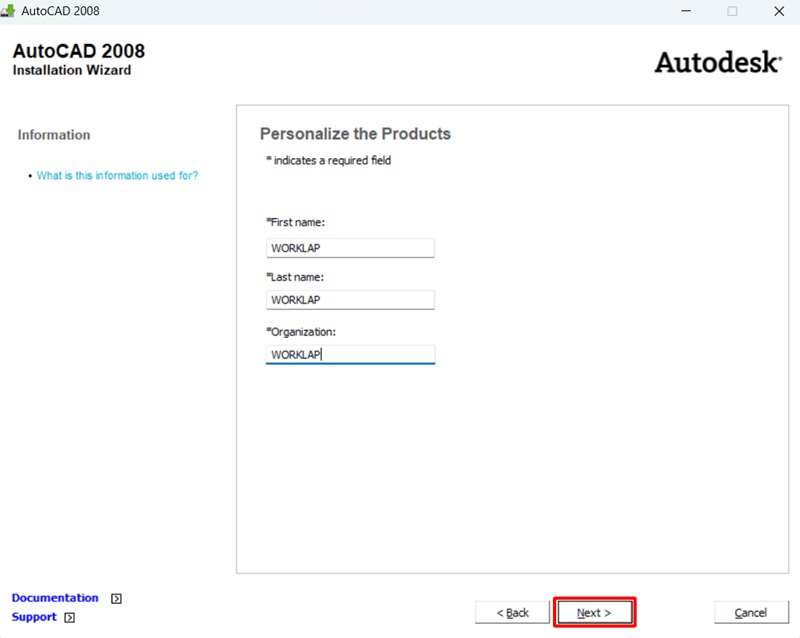Proceed by pressing the Next button
Image resolution: width=800 pixels, height=638 pixels.
click(594, 612)
